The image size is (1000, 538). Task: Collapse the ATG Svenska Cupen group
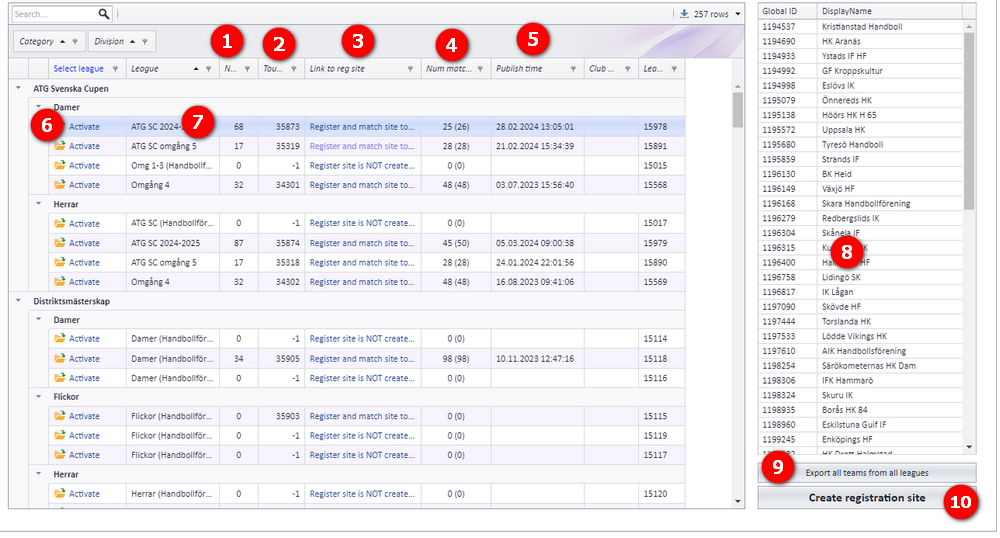click(x=18, y=88)
